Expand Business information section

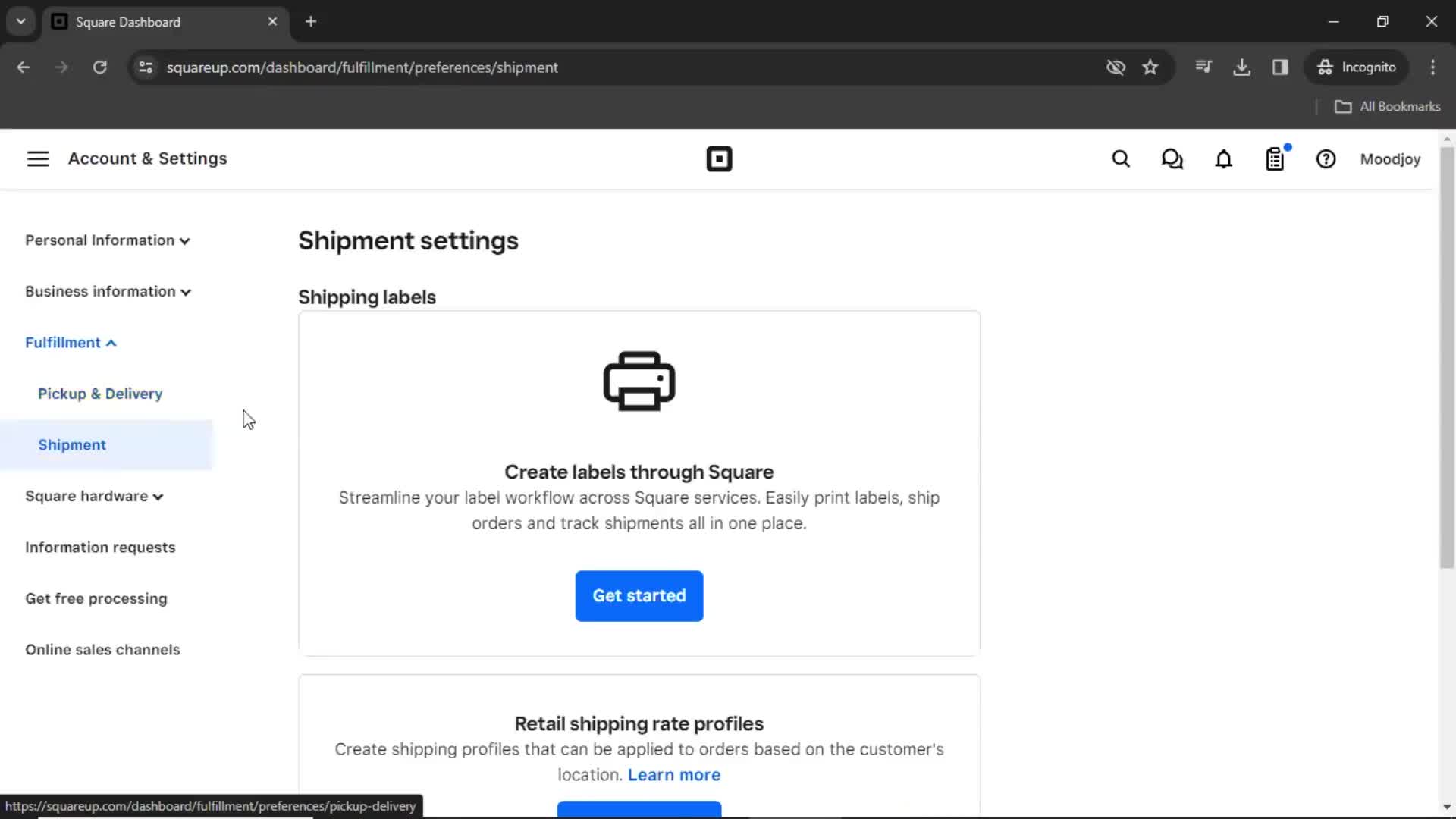click(108, 292)
